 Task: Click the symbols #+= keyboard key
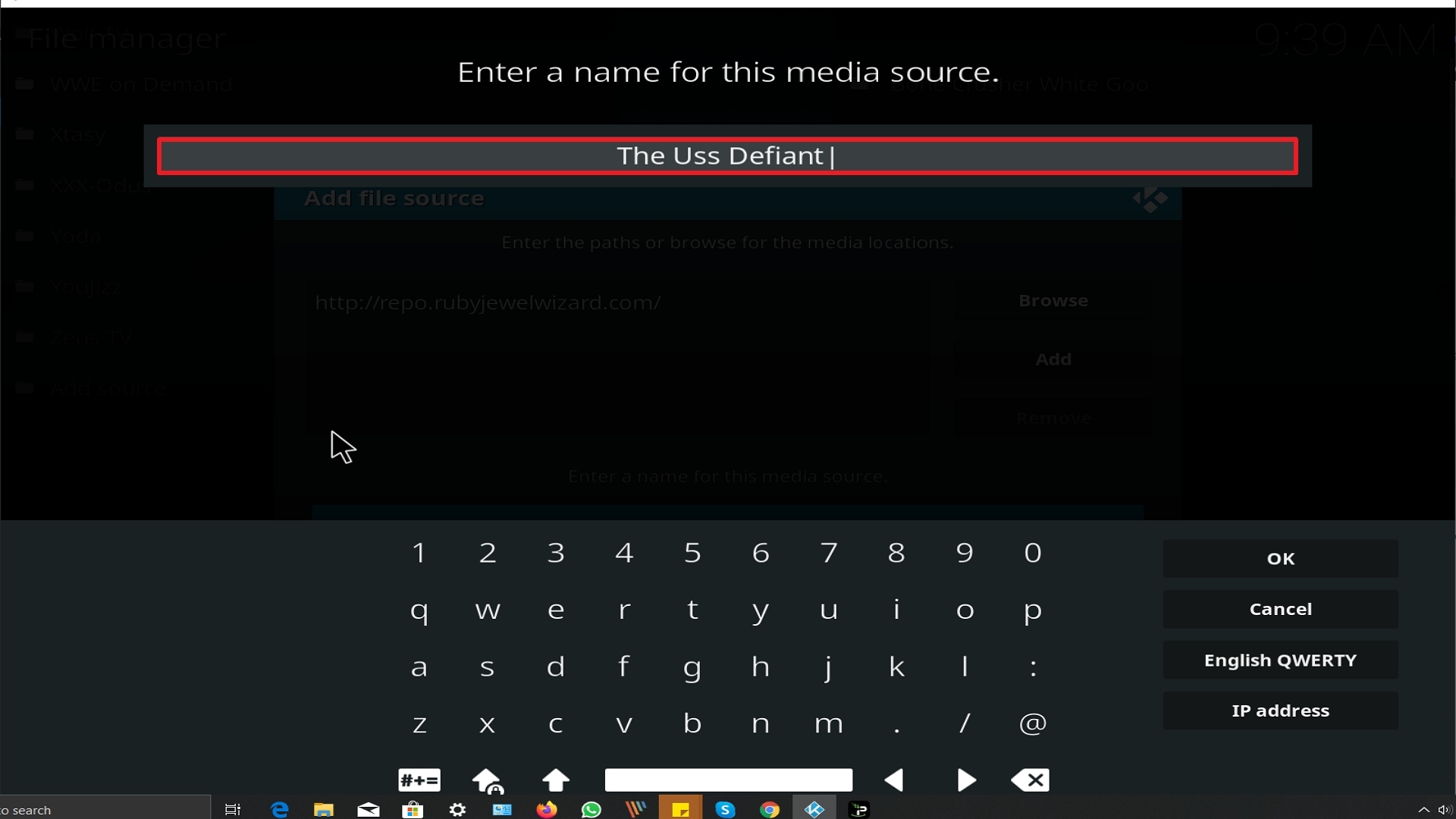(x=419, y=780)
